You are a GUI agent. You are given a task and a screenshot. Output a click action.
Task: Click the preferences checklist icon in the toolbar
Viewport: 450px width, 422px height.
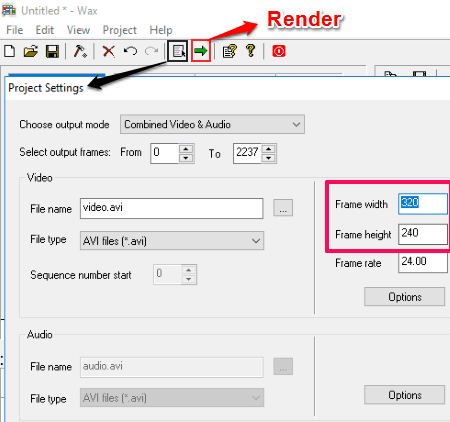click(x=229, y=51)
